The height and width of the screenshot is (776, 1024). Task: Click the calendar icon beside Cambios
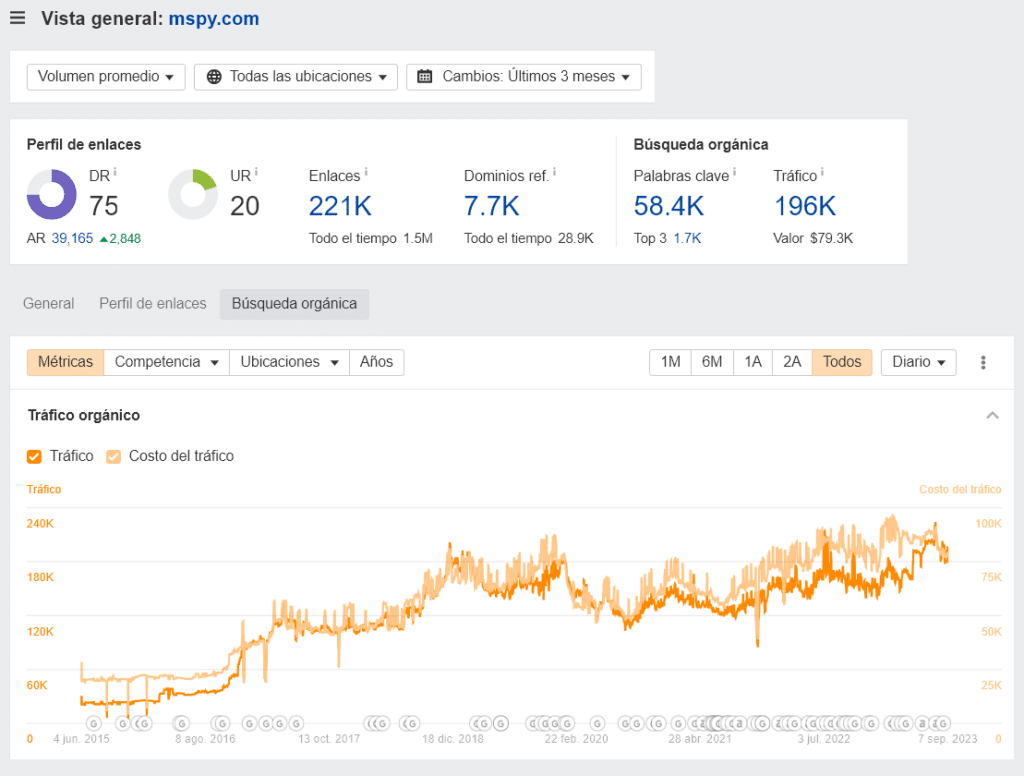point(424,76)
